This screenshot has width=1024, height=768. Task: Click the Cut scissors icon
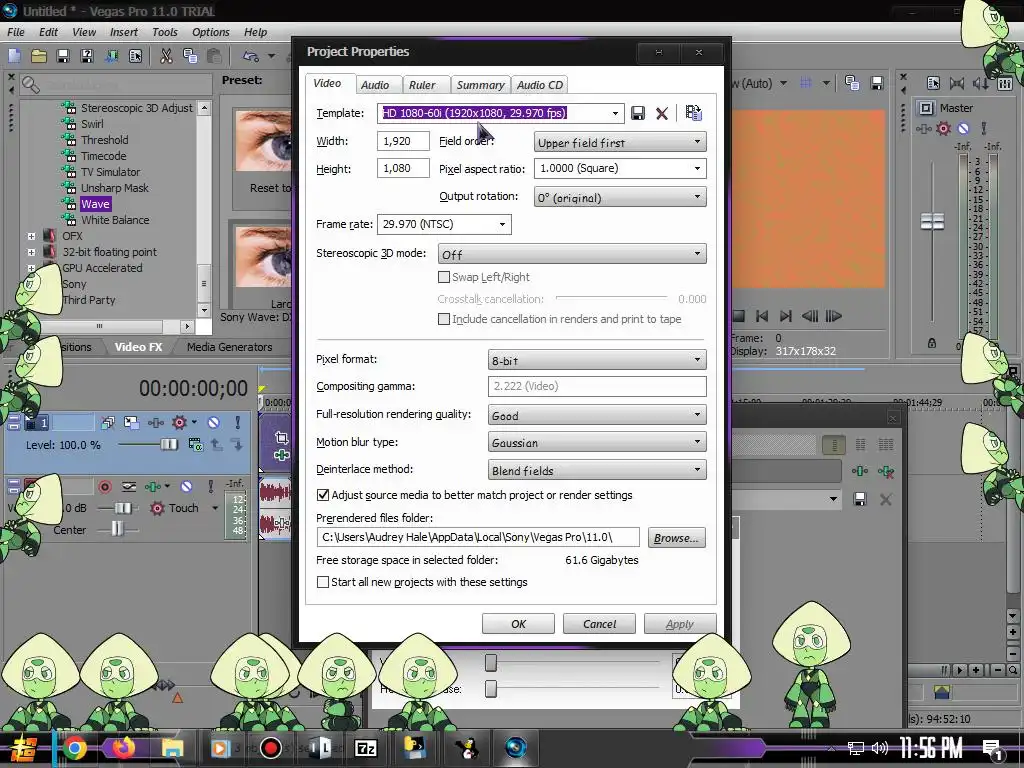[x=167, y=56]
